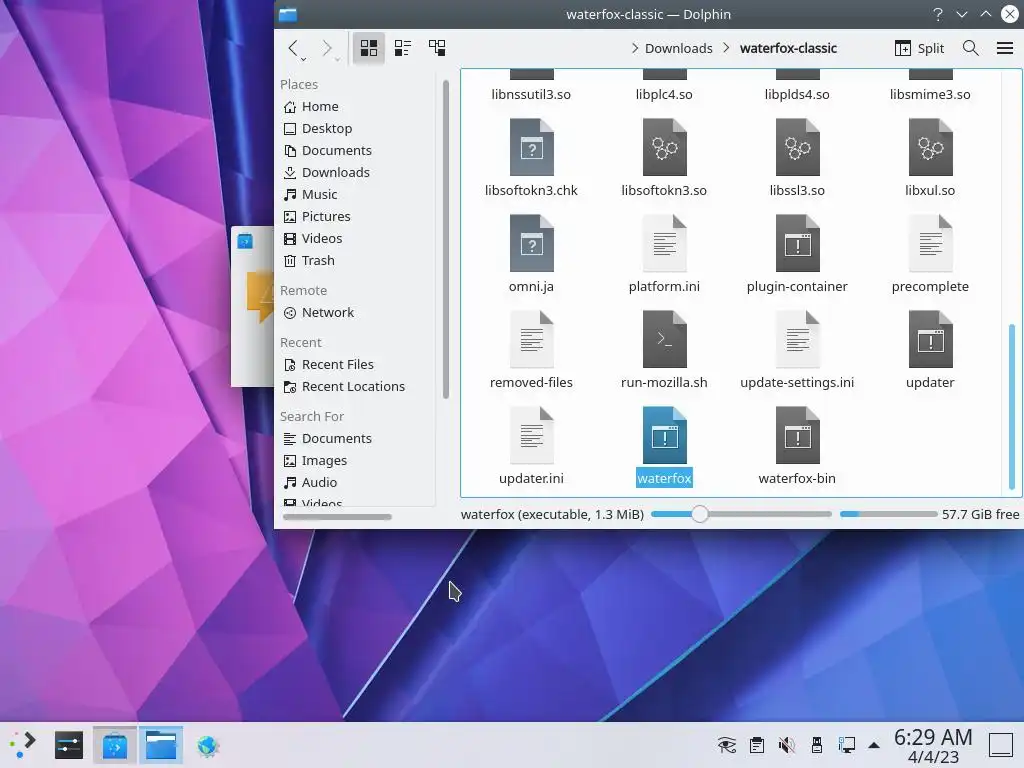The image size is (1024, 768).
Task: Go back with the back arrow
Action: [293, 48]
